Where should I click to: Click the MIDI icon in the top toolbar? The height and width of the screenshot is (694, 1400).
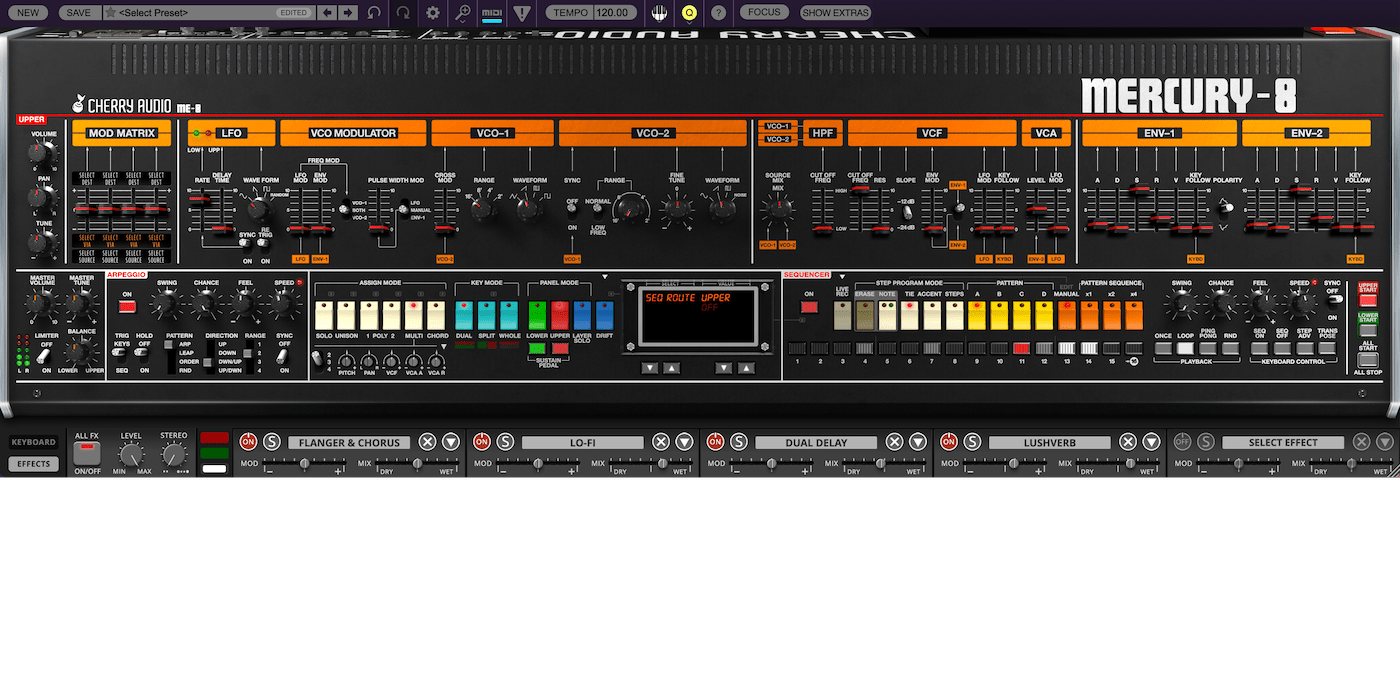[492, 12]
